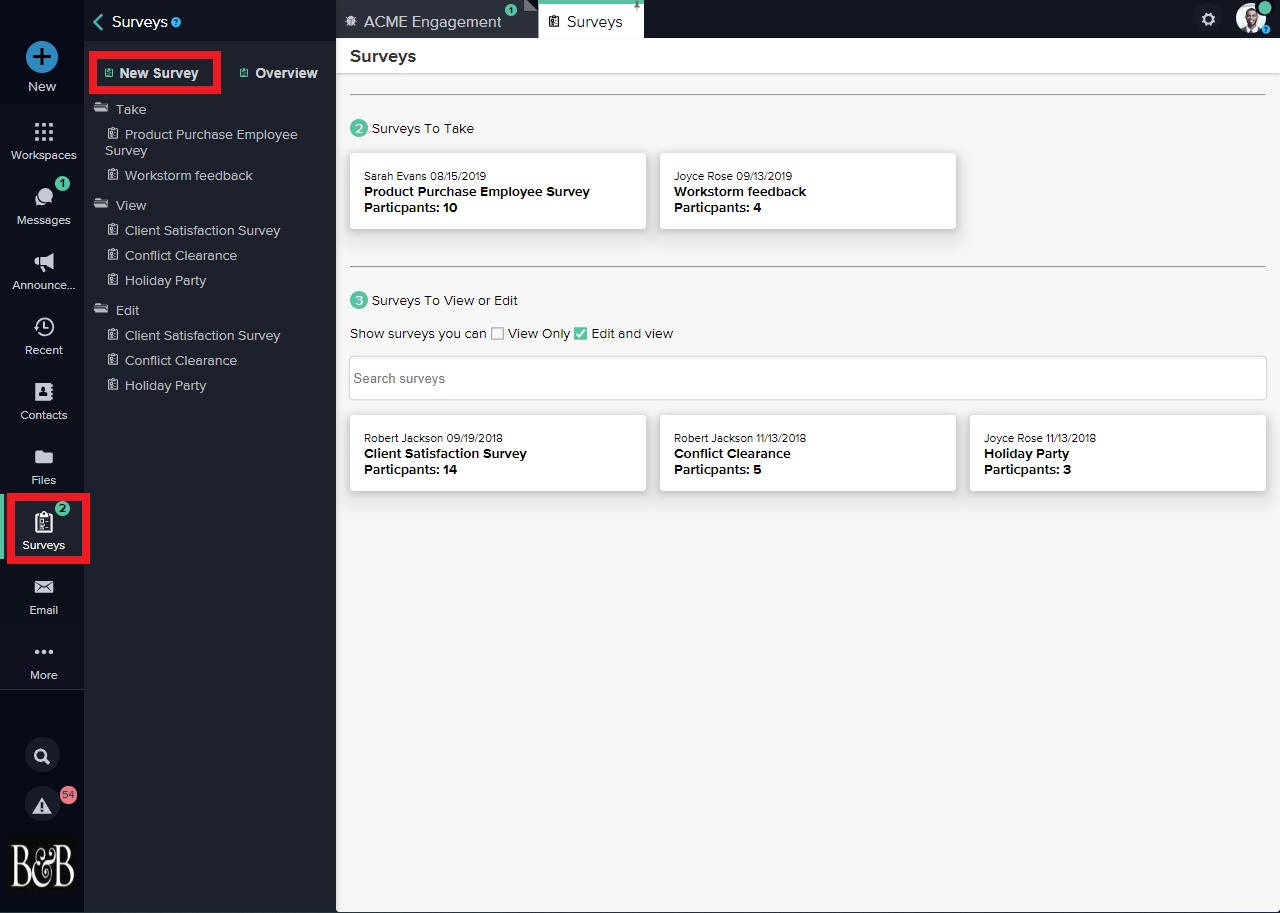Screen dimensions: 1280x913
Task: Collapse the View folder label
Action: (131, 205)
